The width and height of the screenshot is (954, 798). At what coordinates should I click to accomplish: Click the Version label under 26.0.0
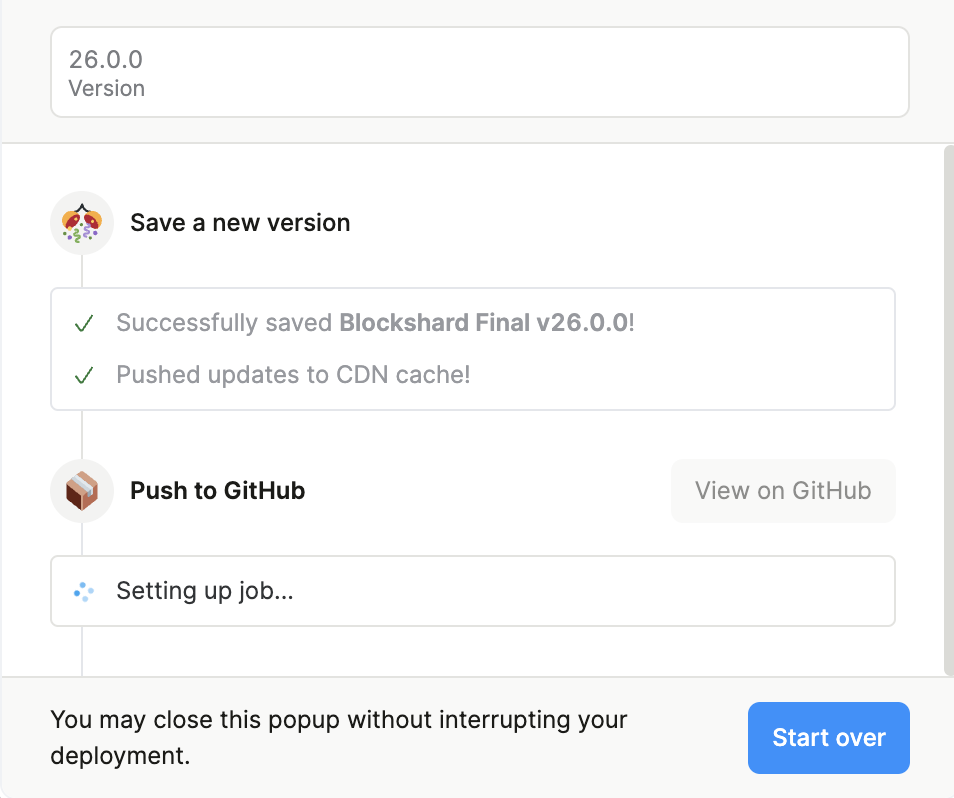[106, 89]
